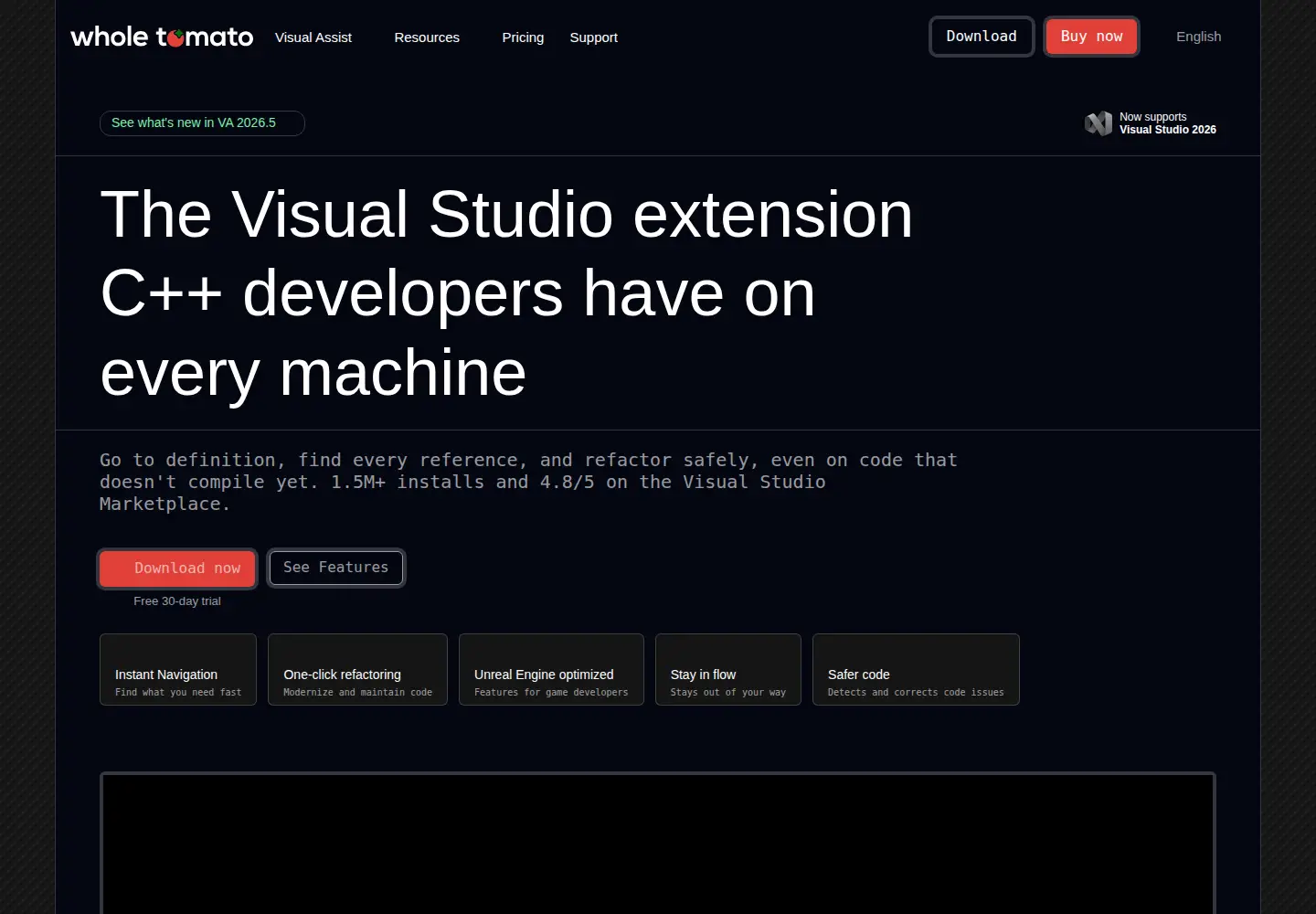
Task: Open See what's new in VA 2026.5
Action: pos(202,123)
